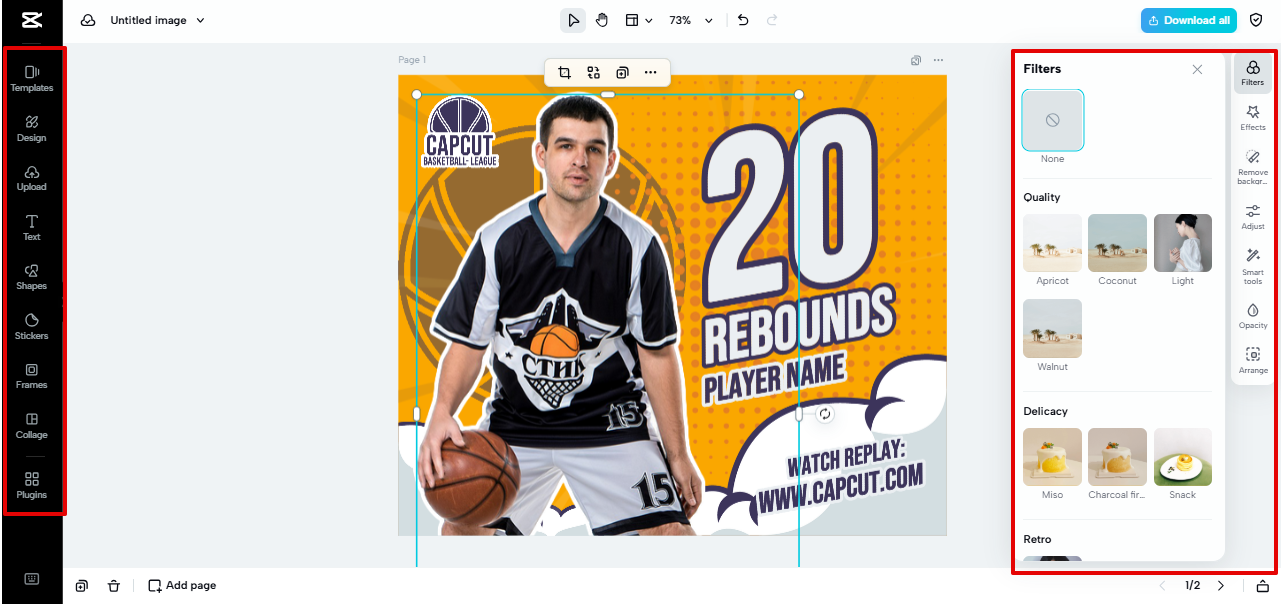1282x604 pixels.
Task: Undo the last action
Action: [742, 19]
